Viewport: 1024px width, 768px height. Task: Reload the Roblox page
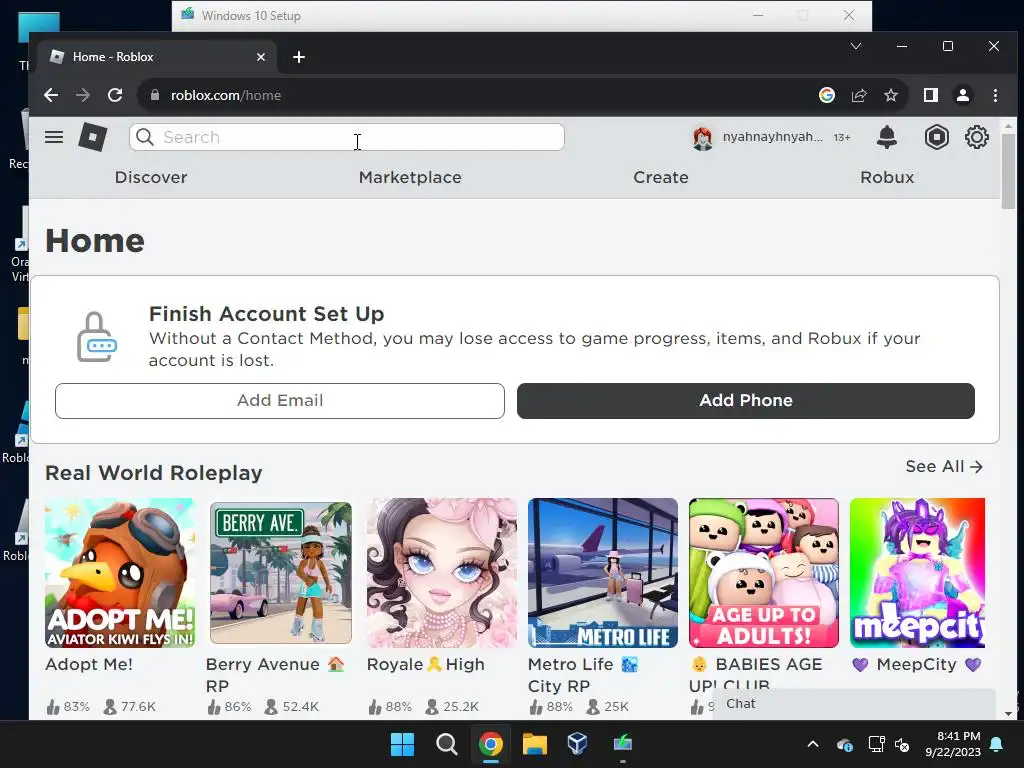[115, 95]
